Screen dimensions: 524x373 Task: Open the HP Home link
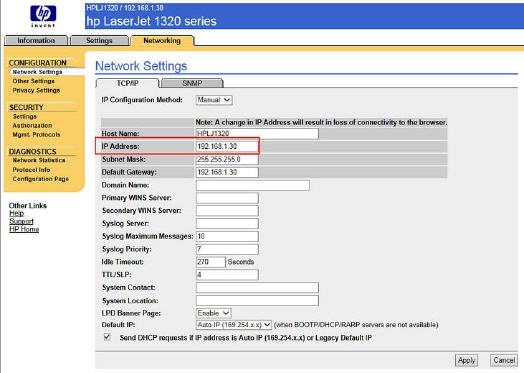point(24,229)
